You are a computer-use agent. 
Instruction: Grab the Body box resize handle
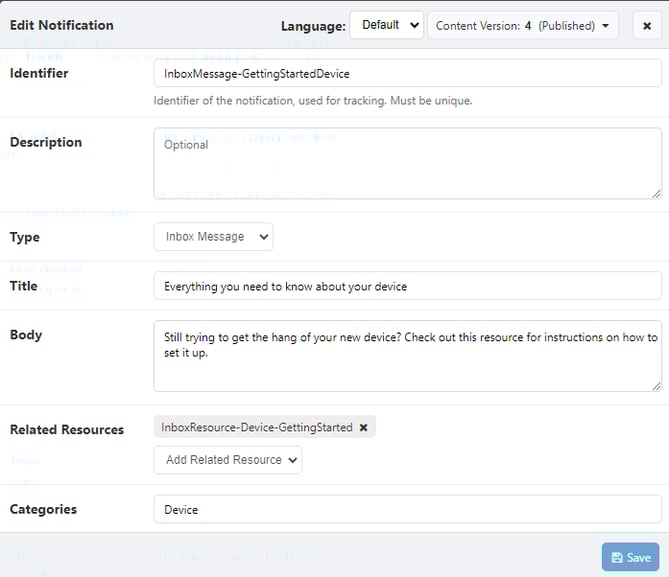tap(656, 385)
